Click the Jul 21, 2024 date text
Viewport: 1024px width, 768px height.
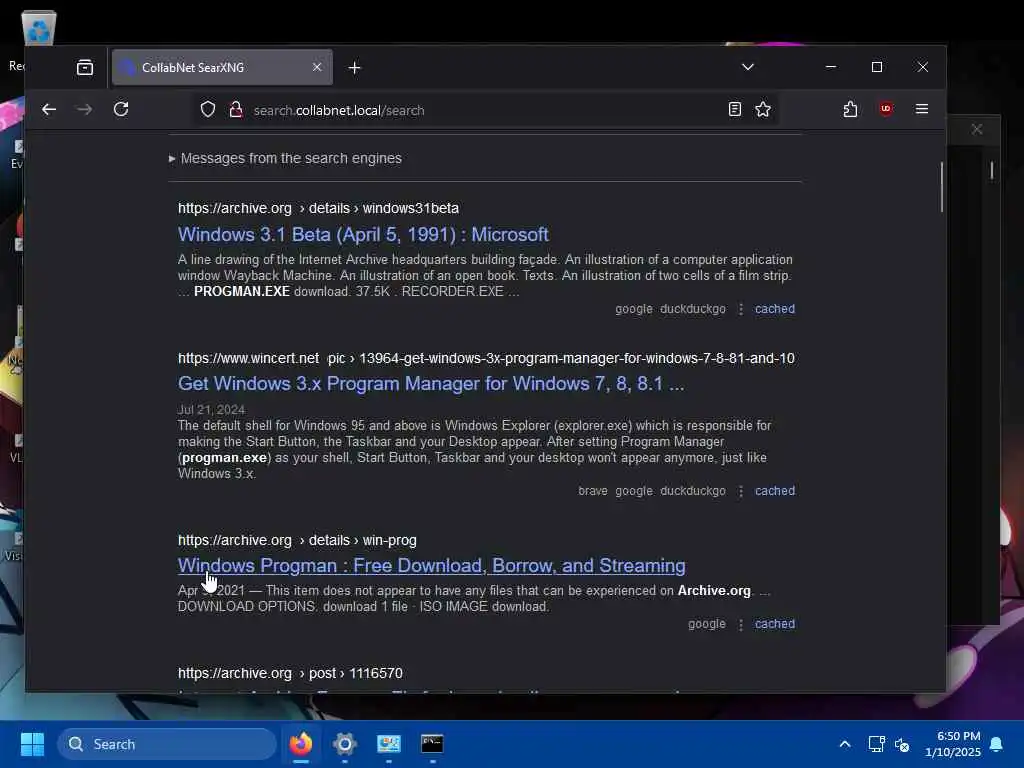211,410
